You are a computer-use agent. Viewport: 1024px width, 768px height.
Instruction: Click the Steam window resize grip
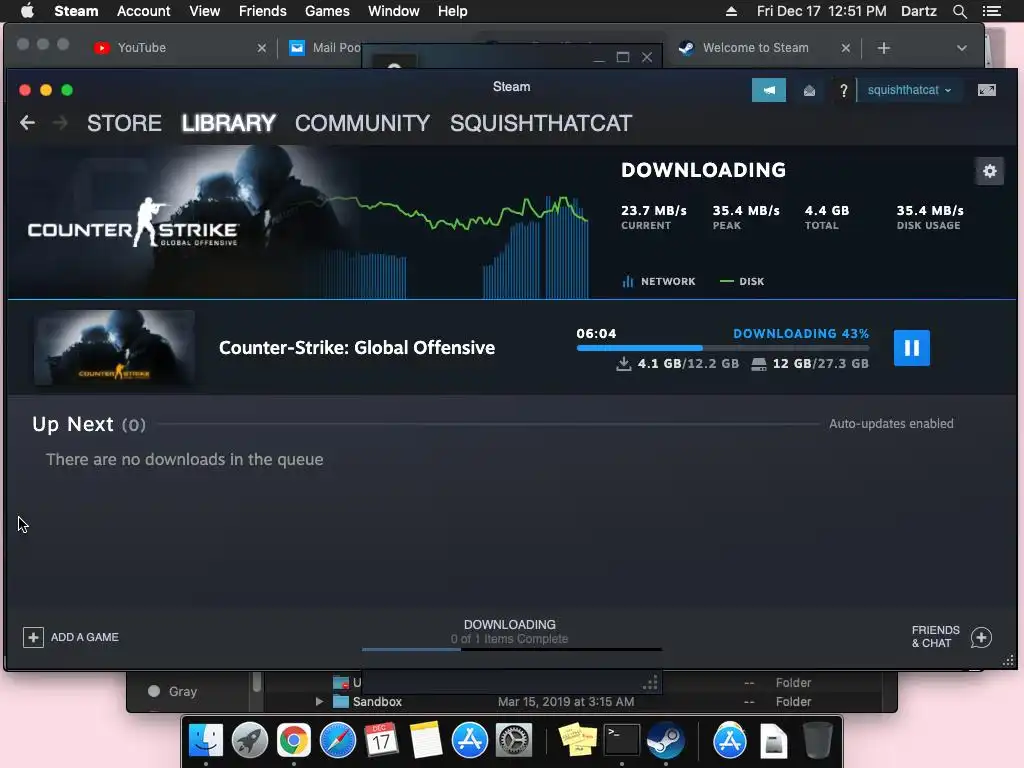click(1008, 661)
